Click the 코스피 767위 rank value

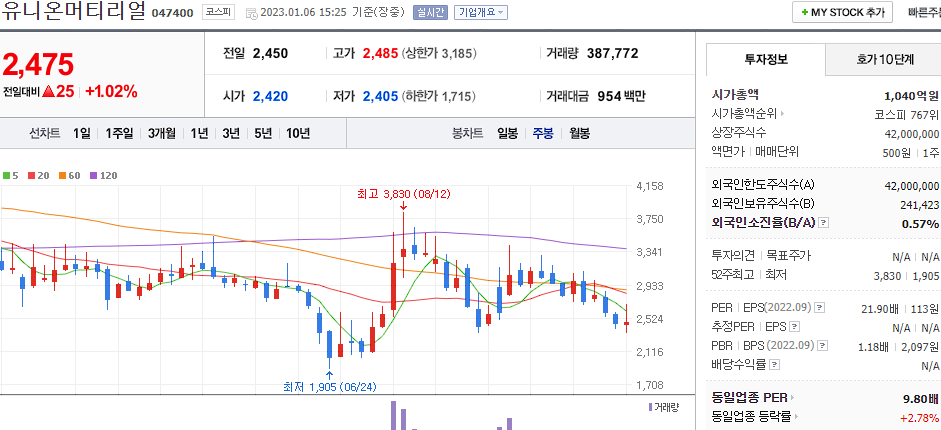click(x=907, y=114)
